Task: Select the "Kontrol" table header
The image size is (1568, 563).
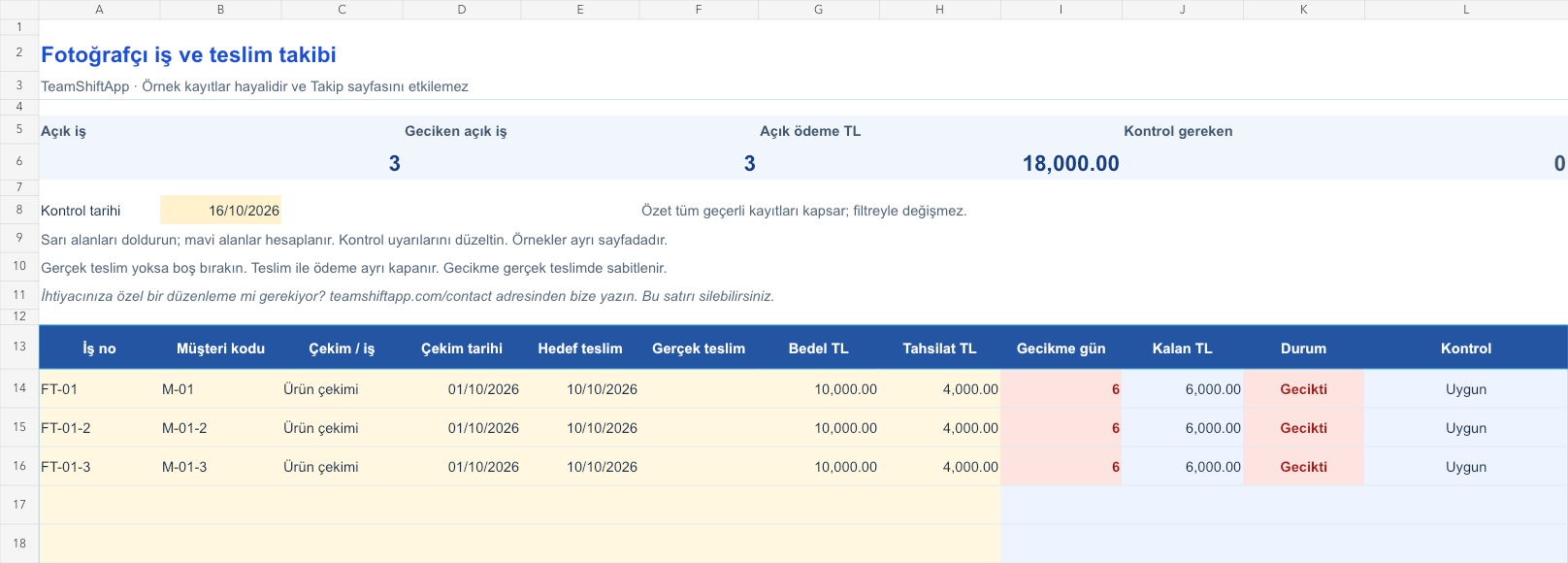Action: pyautogui.click(x=1465, y=348)
